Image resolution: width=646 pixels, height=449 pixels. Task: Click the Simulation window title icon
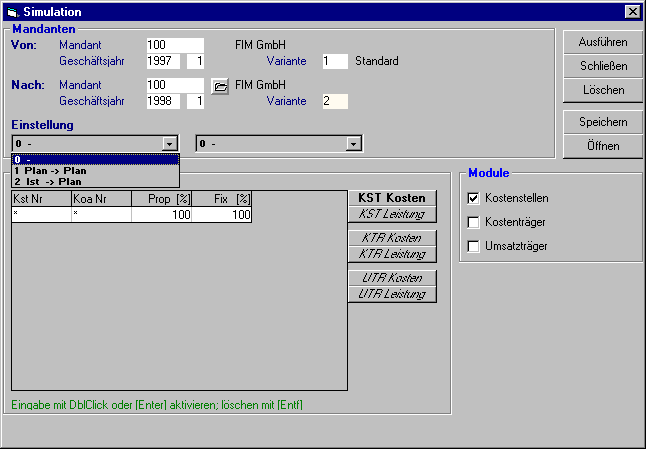(13, 12)
